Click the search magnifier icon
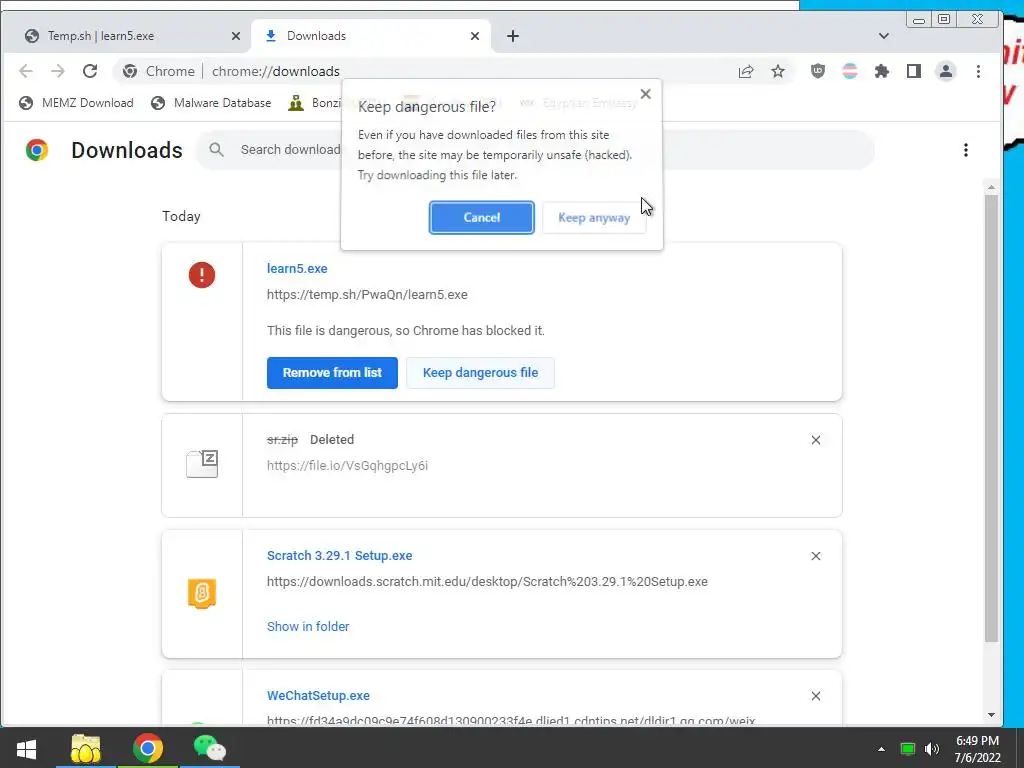 (216, 150)
